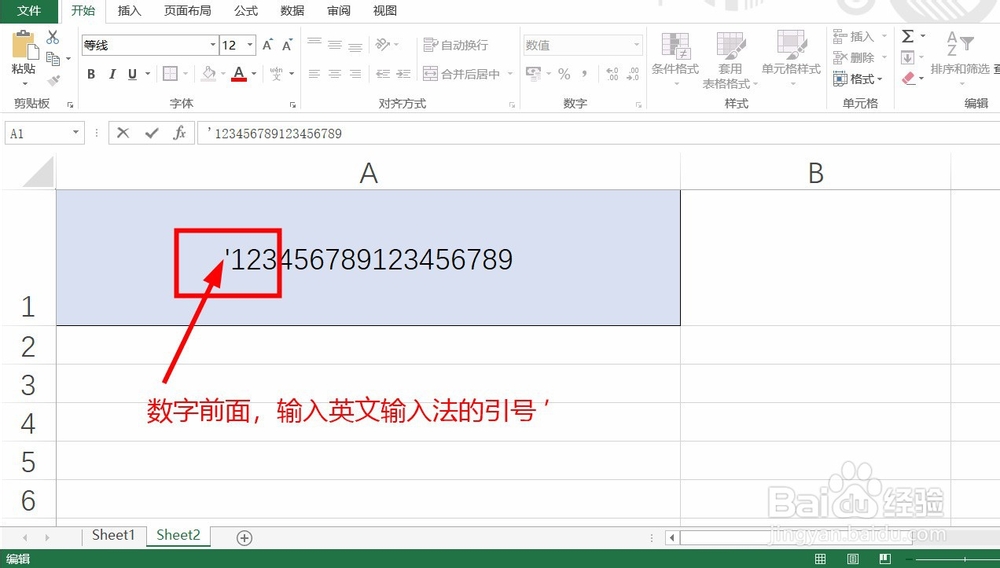Click the decrease indent icon
1000x568 pixels.
tap(383, 74)
